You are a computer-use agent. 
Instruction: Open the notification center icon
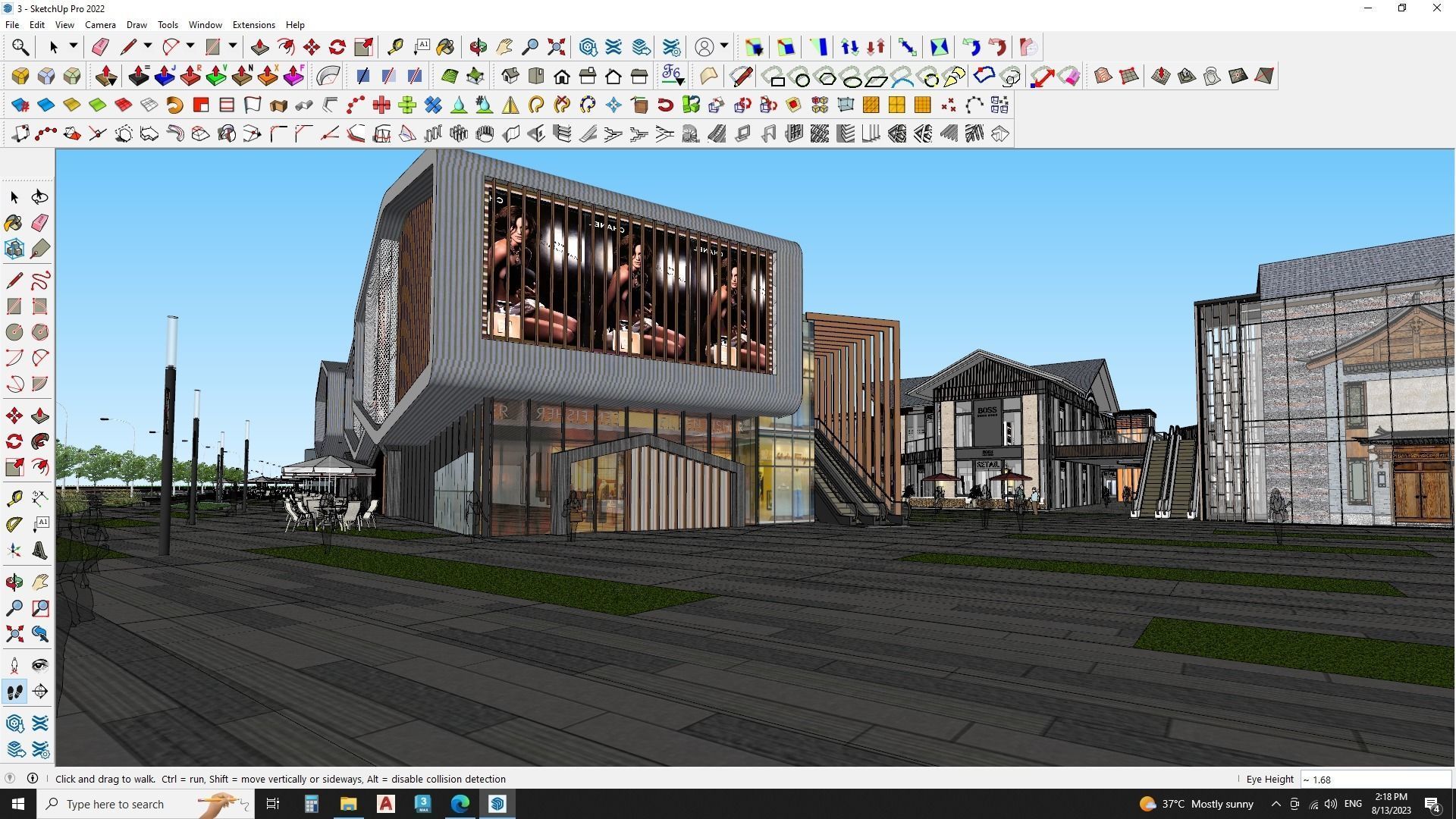pyautogui.click(x=1432, y=805)
